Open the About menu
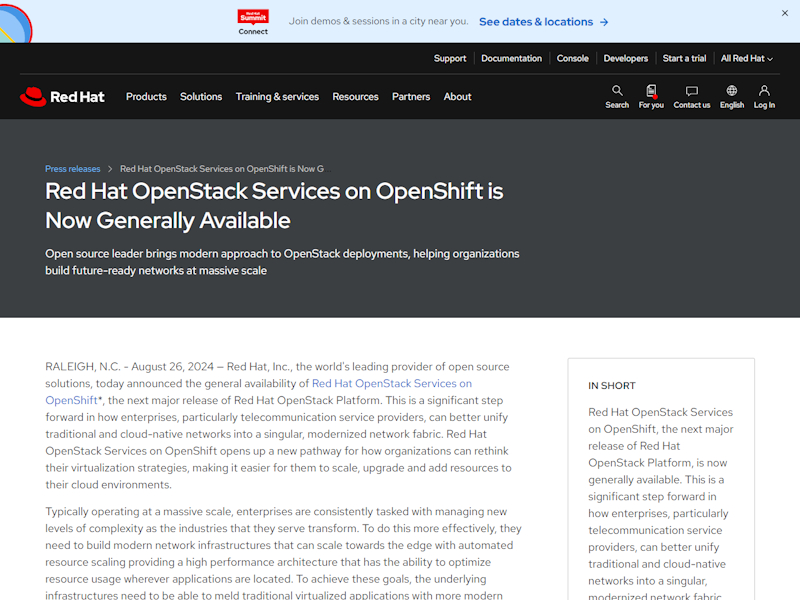800x600 pixels. click(x=457, y=97)
